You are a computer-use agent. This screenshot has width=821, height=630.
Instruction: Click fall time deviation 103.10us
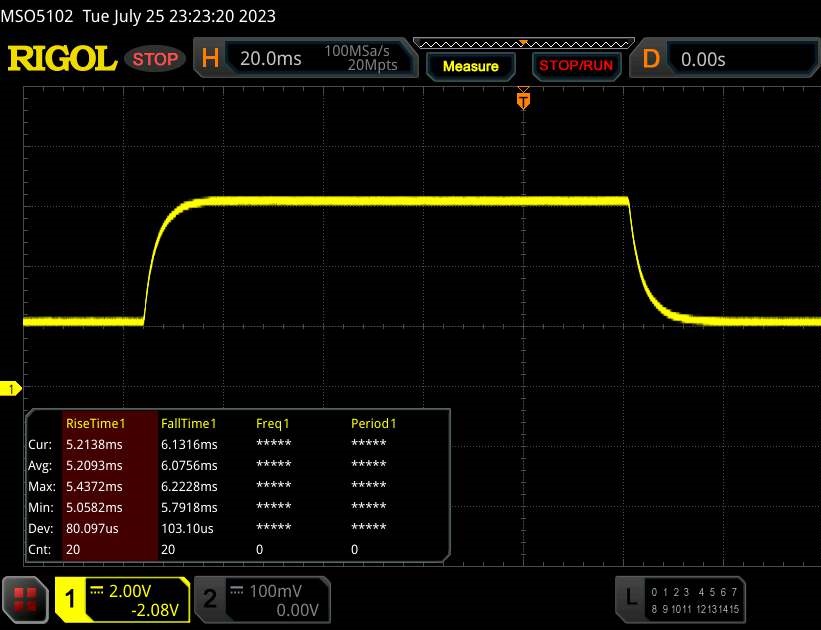click(187, 528)
